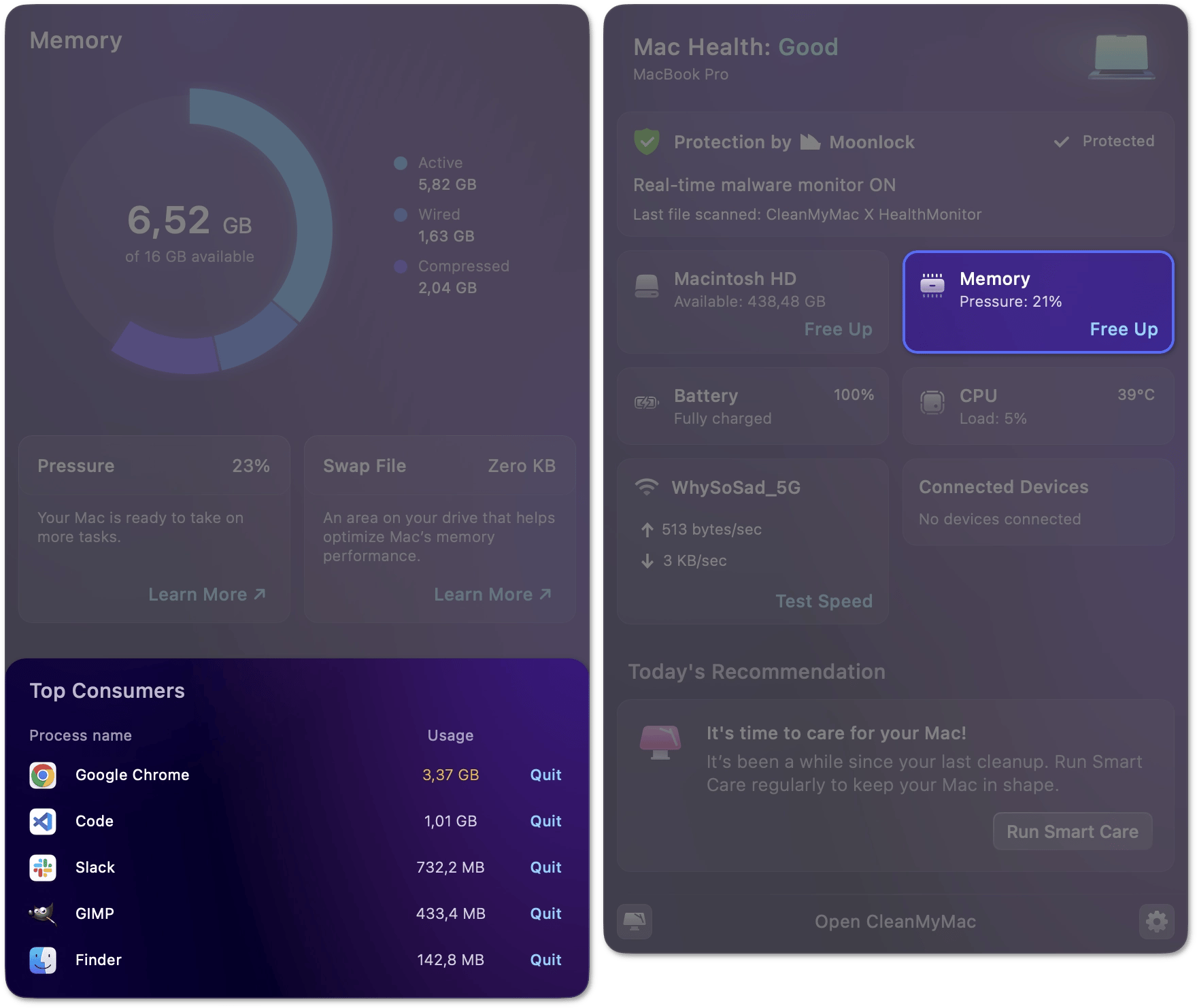Click the Battery charging icon

(x=647, y=403)
